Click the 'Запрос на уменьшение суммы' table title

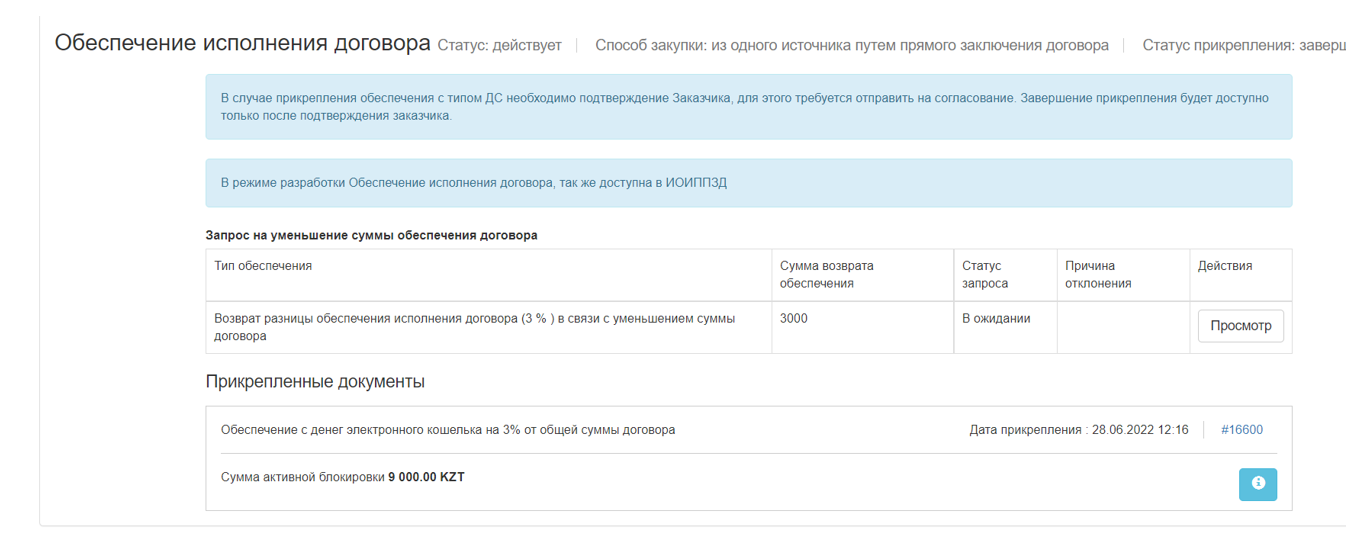(371, 236)
